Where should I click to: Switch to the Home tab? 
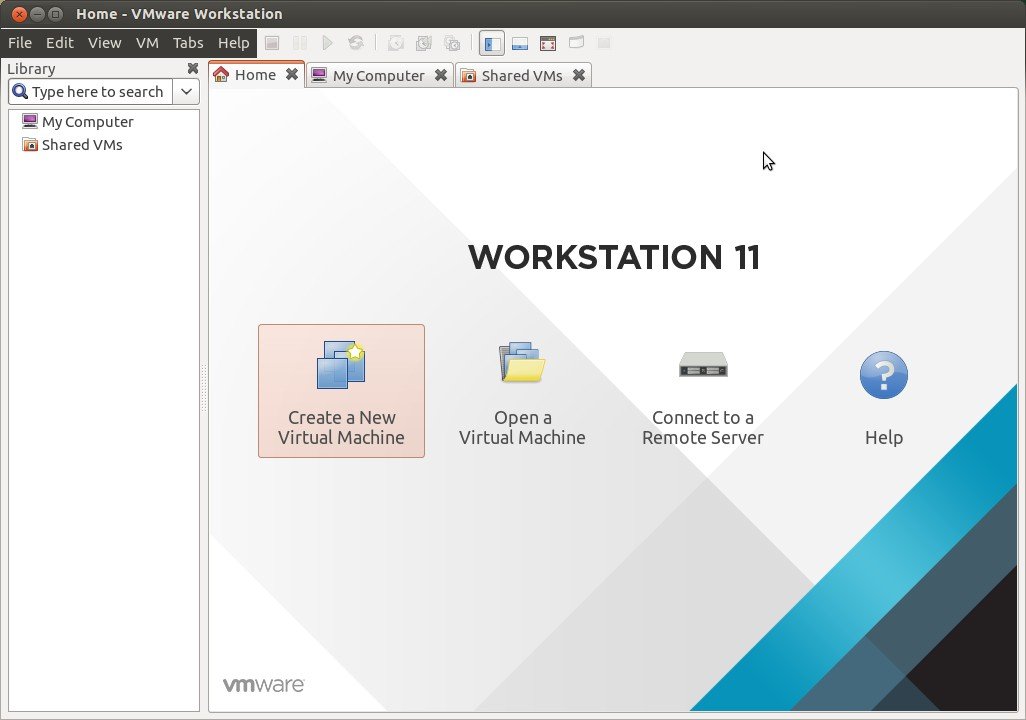click(x=255, y=75)
